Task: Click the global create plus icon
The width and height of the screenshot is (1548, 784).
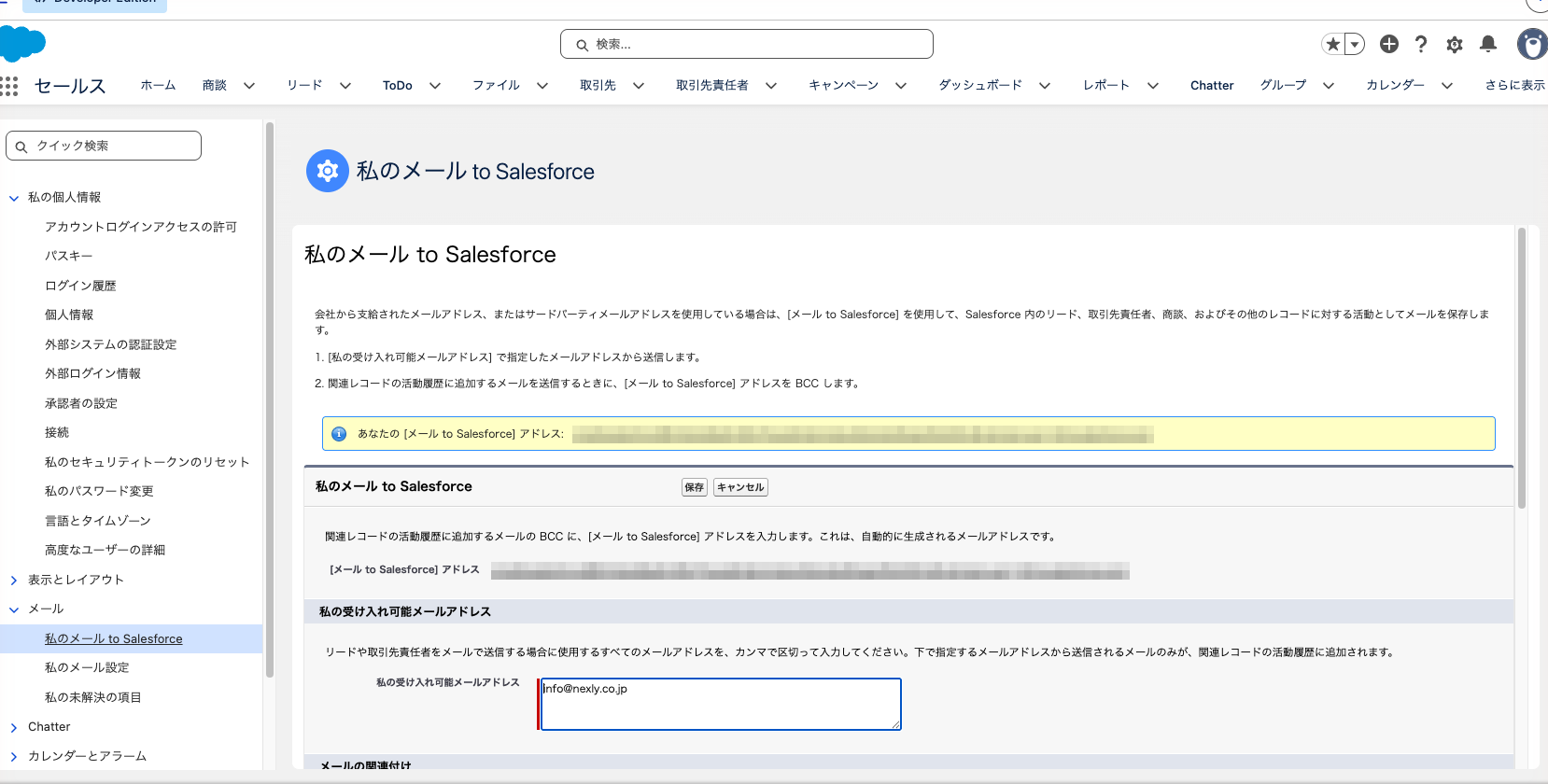Action: click(x=1389, y=44)
